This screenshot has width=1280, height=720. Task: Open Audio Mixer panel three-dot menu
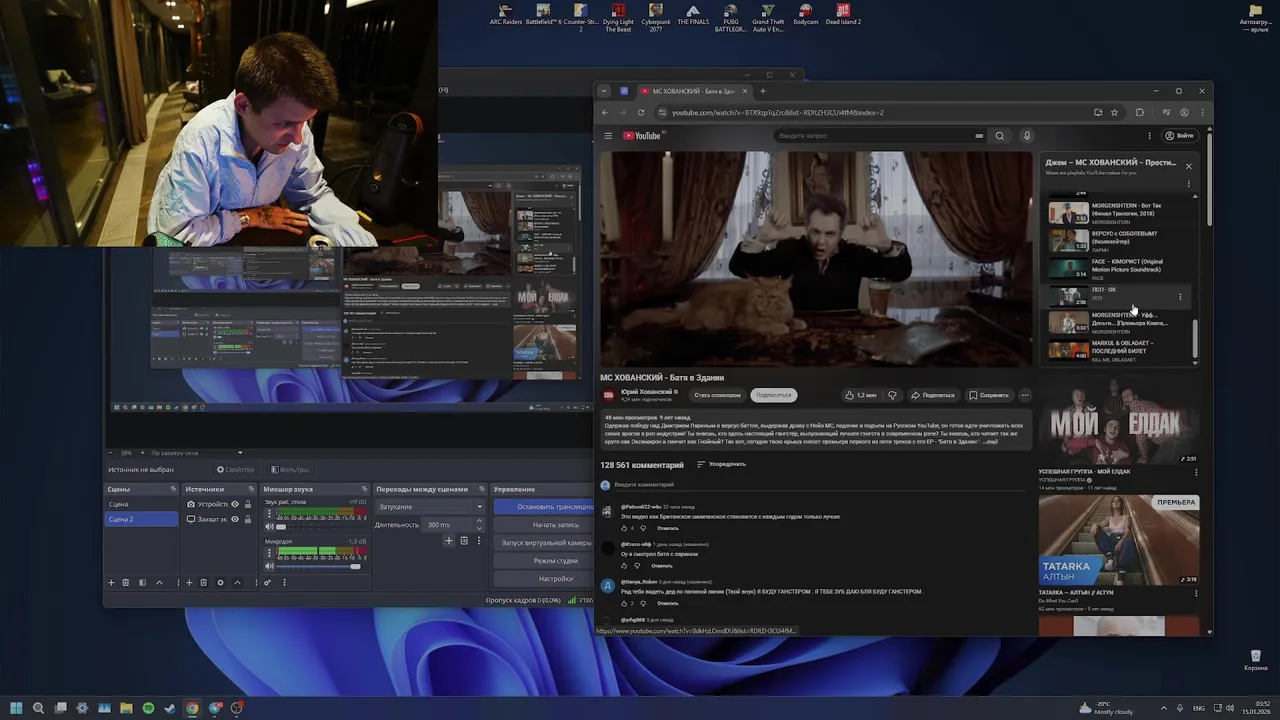pyautogui.click(x=284, y=583)
